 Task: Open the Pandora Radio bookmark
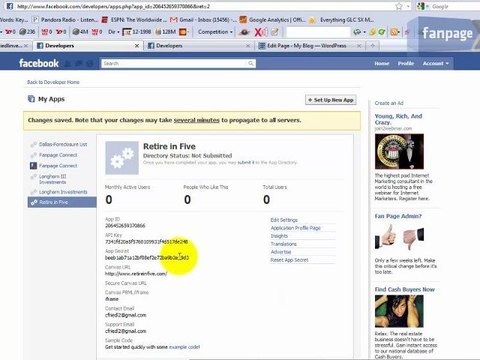point(65,20)
